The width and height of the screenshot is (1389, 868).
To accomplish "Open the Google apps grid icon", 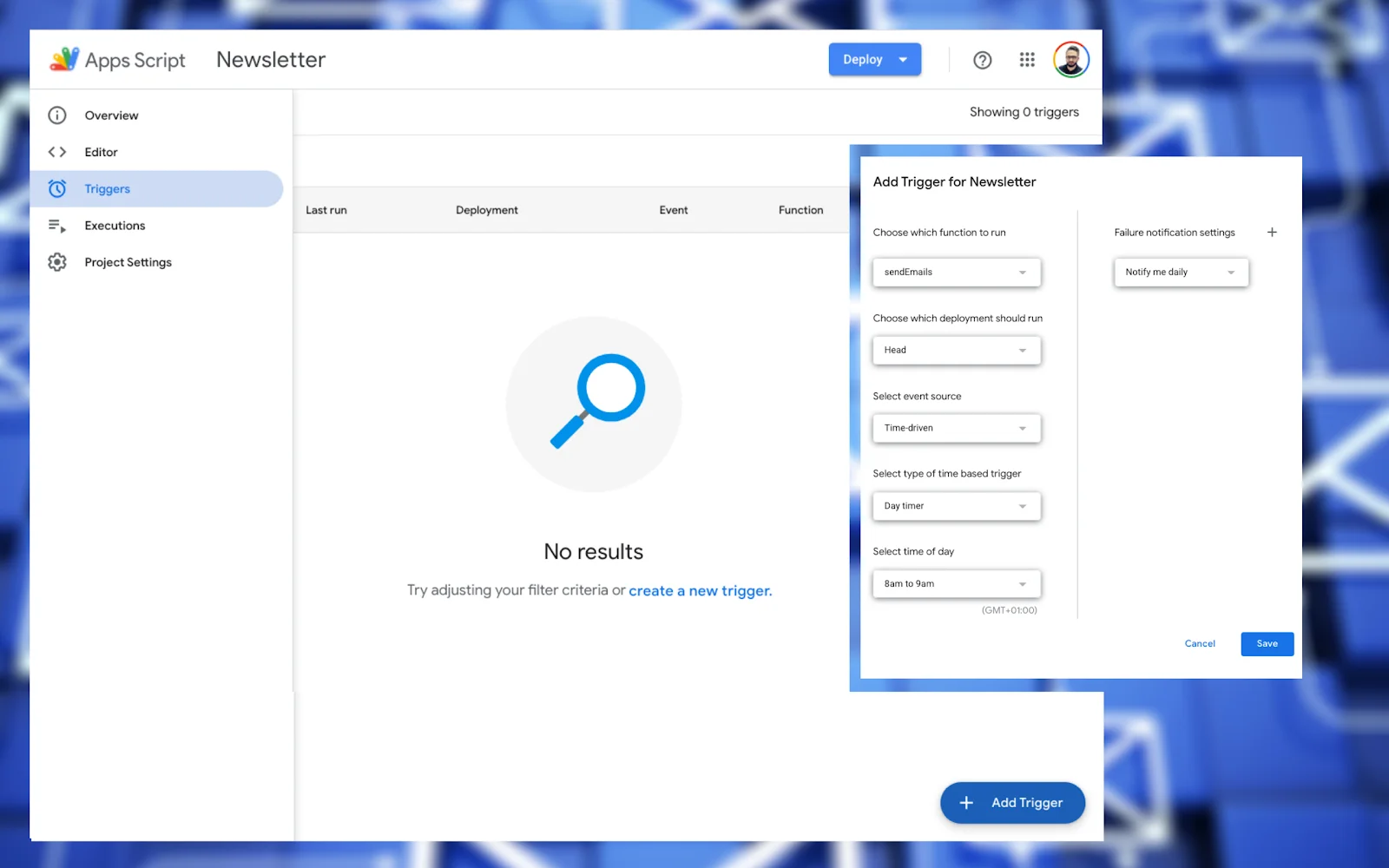I will (x=1027, y=59).
